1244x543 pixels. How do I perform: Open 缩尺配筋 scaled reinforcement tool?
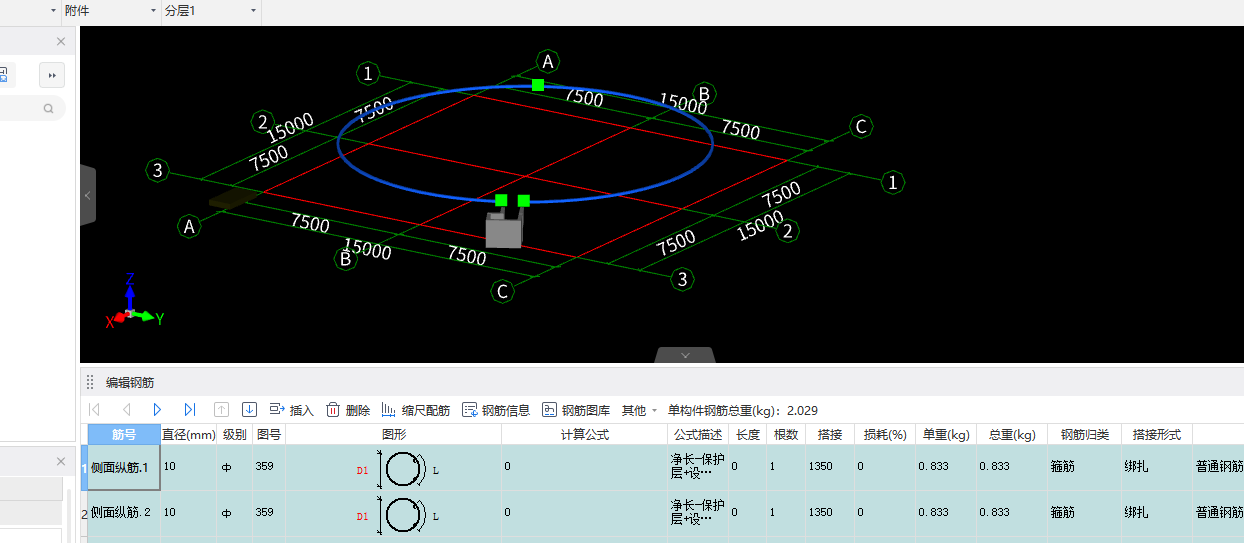[416, 410]
